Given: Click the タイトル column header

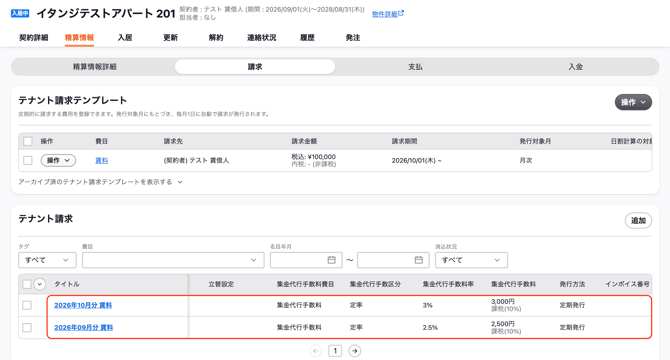Looking at the screenshot, I should [x=67, y=284].
